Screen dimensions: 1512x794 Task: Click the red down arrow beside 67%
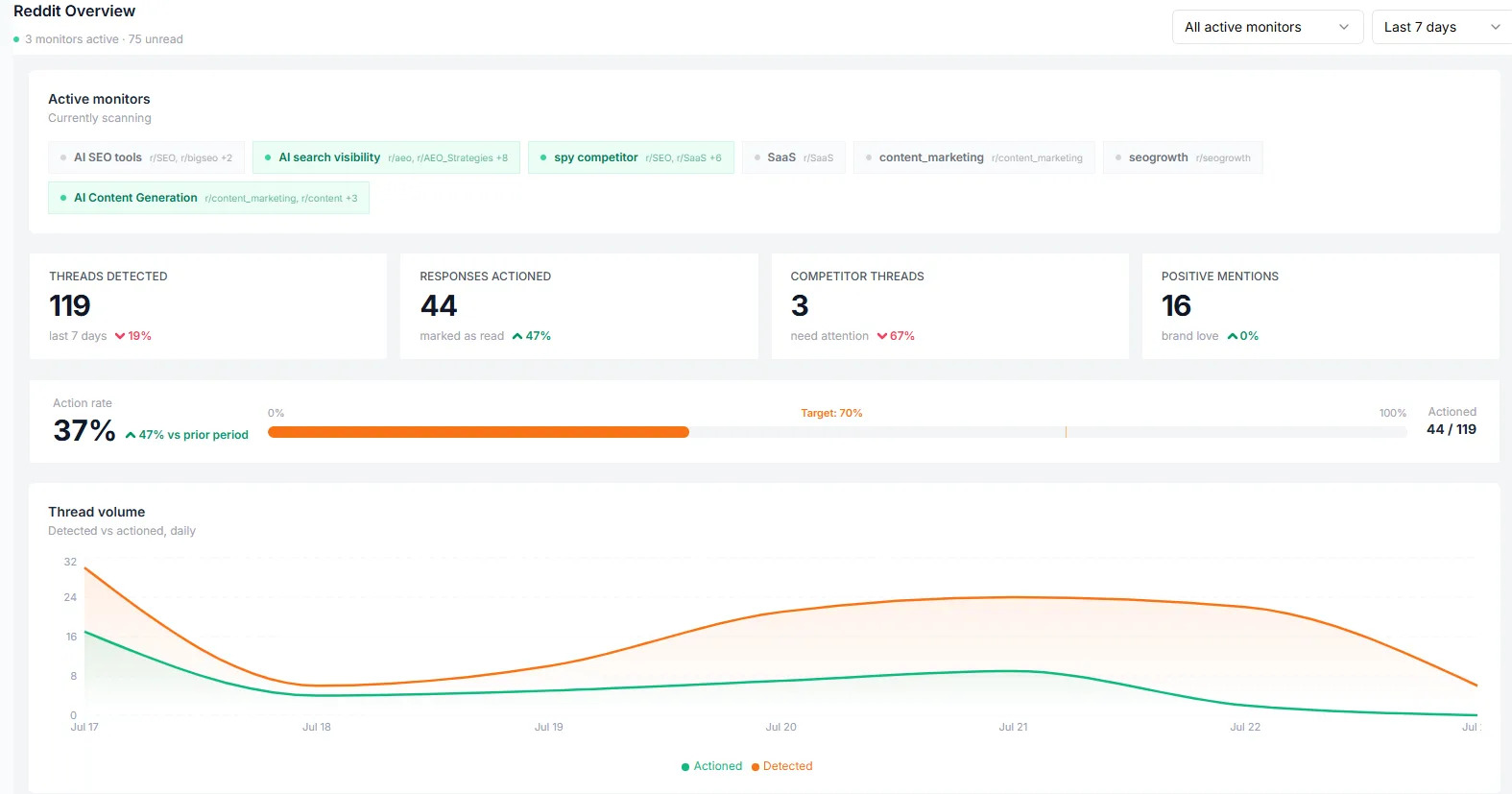coord(882,336)
